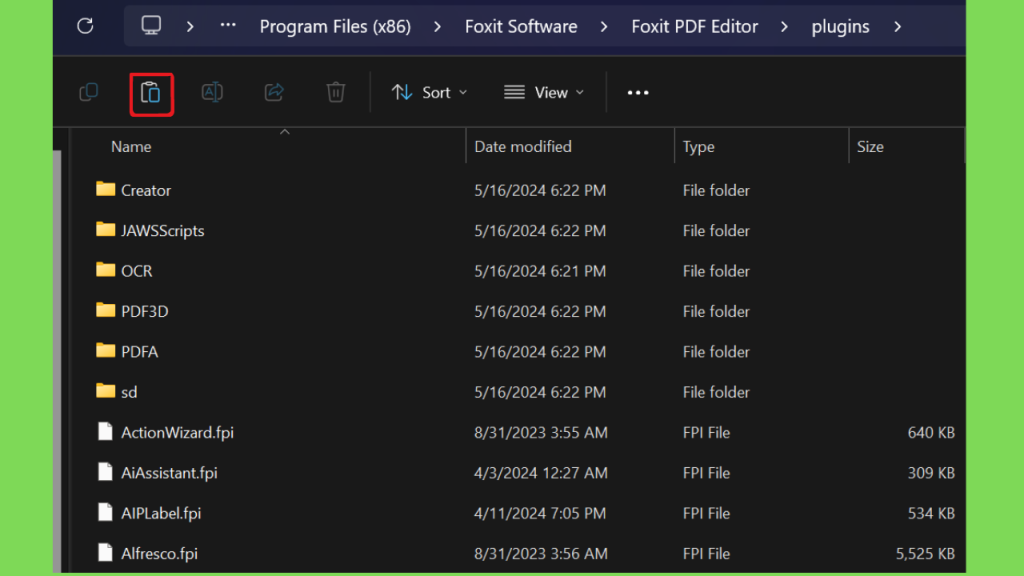Click the Paste toolbar icon
The image size is (1024, 576).
pos(151,93)
